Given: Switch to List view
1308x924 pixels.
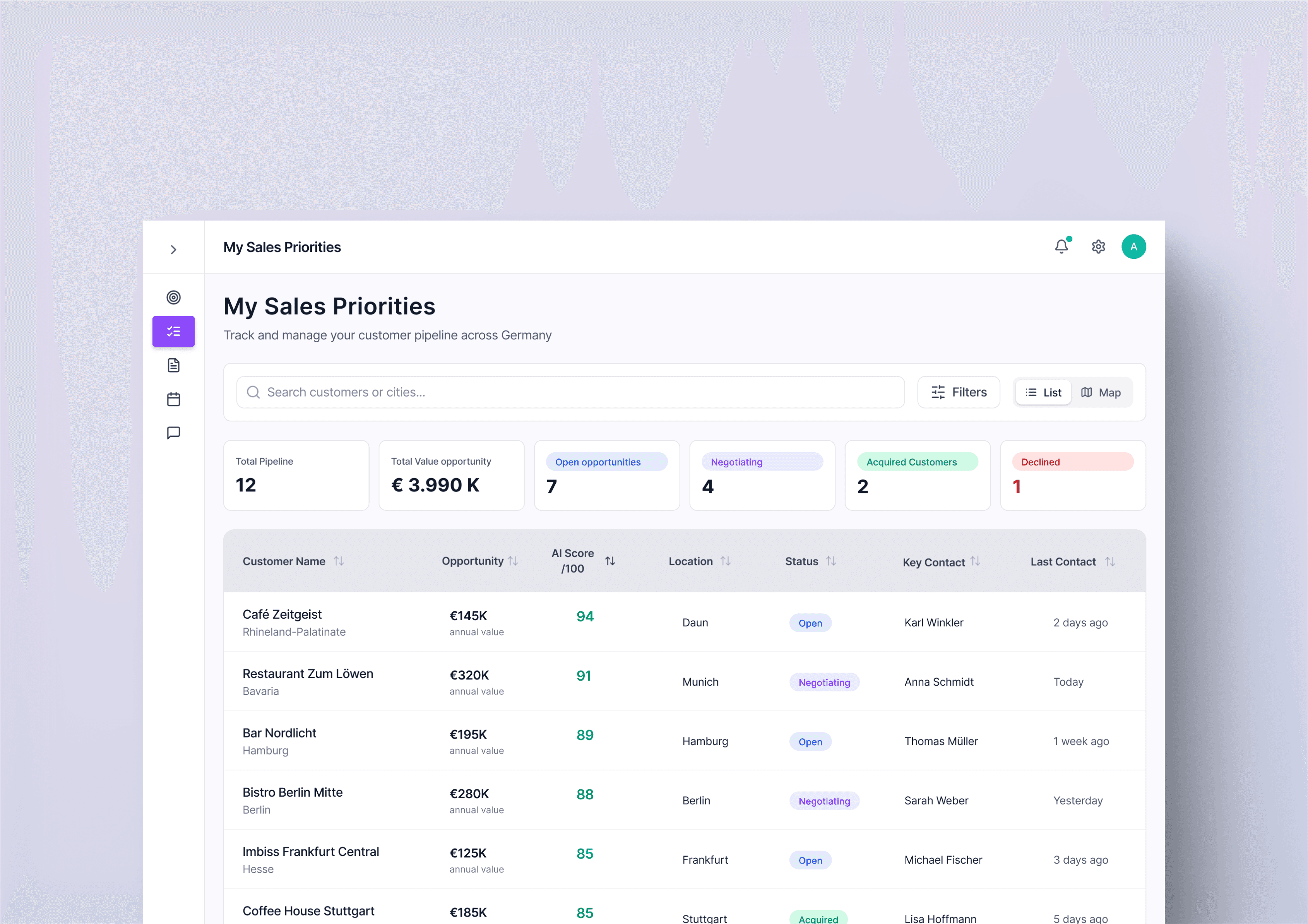Looking at the screenshot, I should tap(1043, 392).
